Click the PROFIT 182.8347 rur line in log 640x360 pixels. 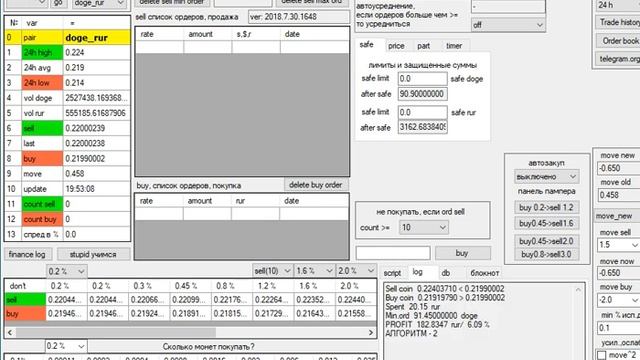[437, 324]
